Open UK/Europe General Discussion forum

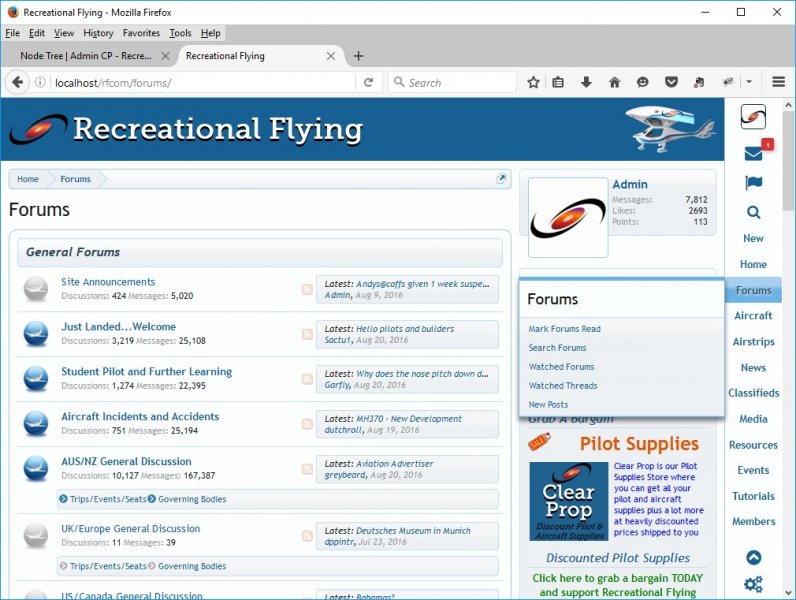pyautogui.click(x=130, y=528)
